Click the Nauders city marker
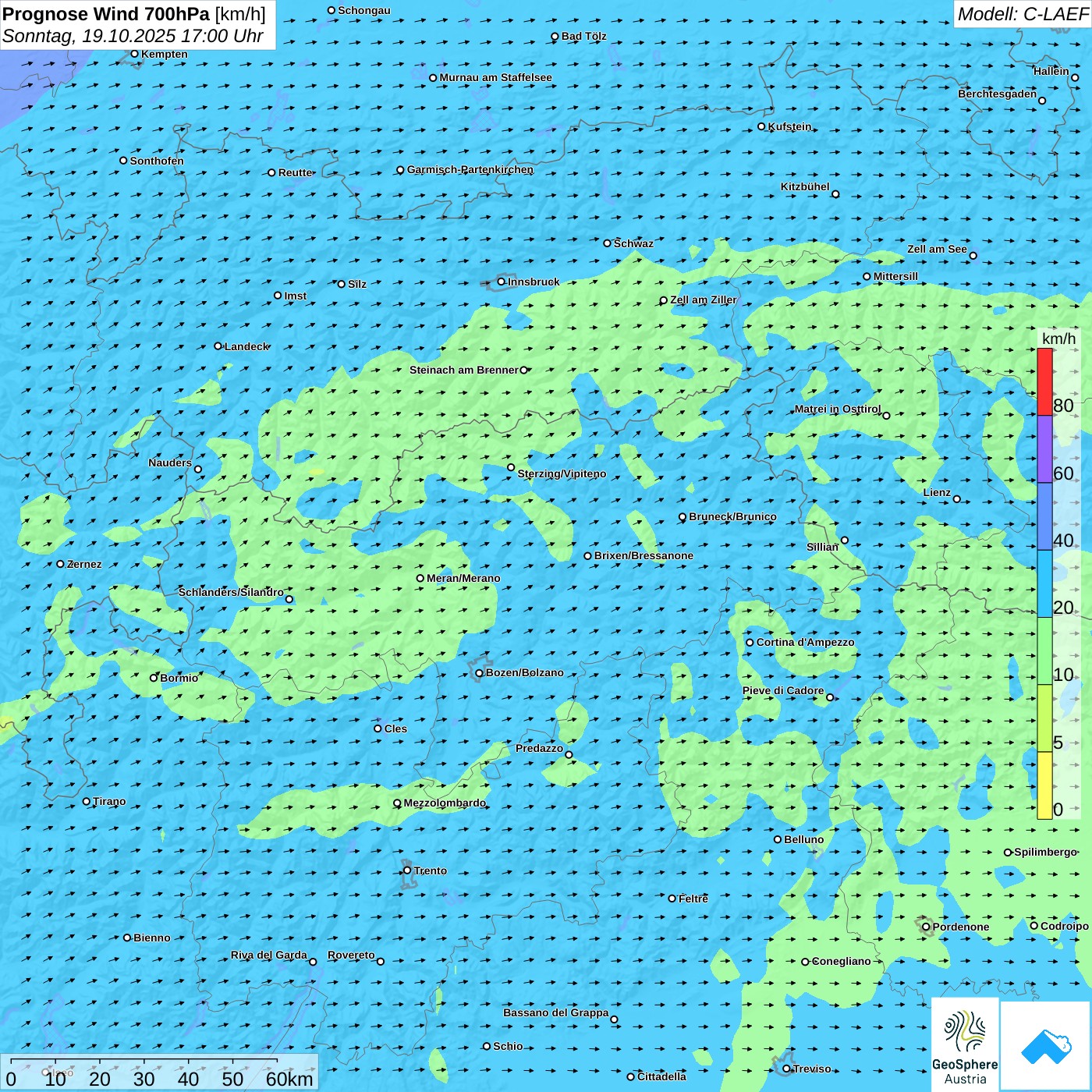This screenshot has width=1092, height=1092. [x=198, y=470]
